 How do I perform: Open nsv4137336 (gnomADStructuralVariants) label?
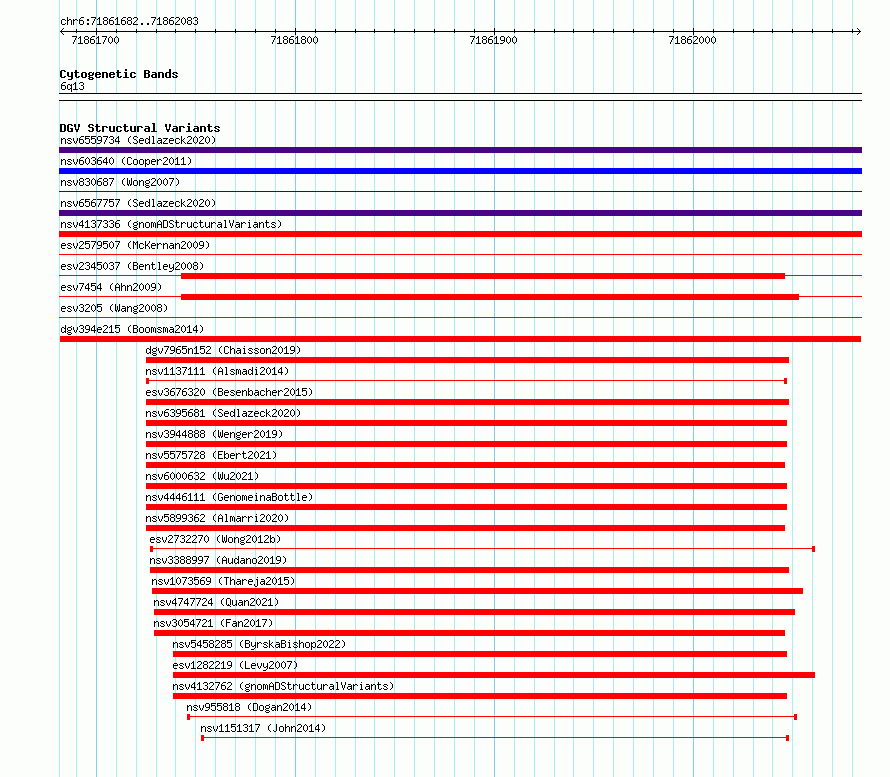point(171,224)
